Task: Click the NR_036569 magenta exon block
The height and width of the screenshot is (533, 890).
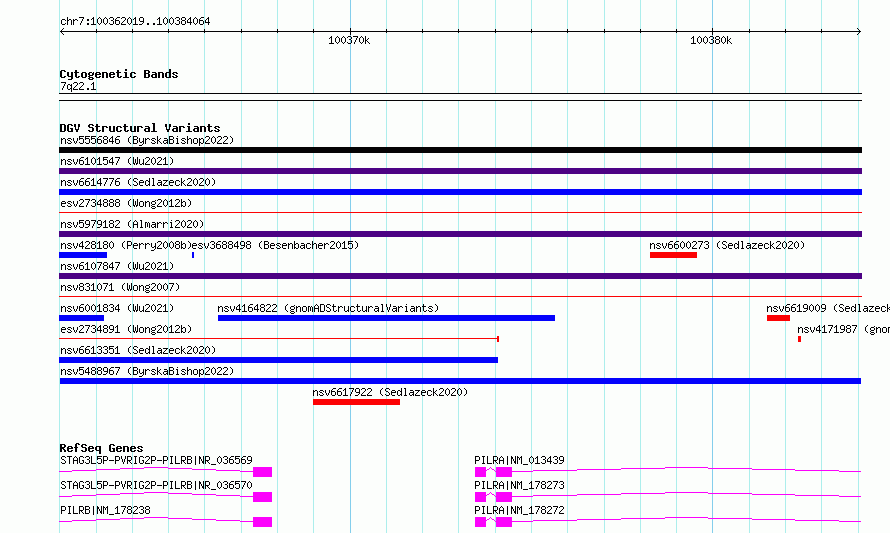Action: pos(262,472)
